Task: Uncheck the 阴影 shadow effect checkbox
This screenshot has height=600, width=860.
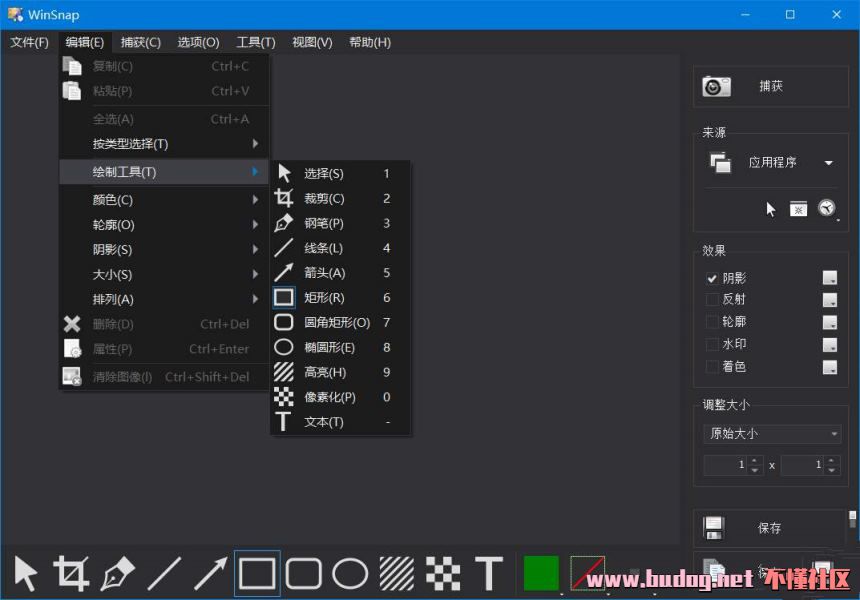Action: pos(712,279)
